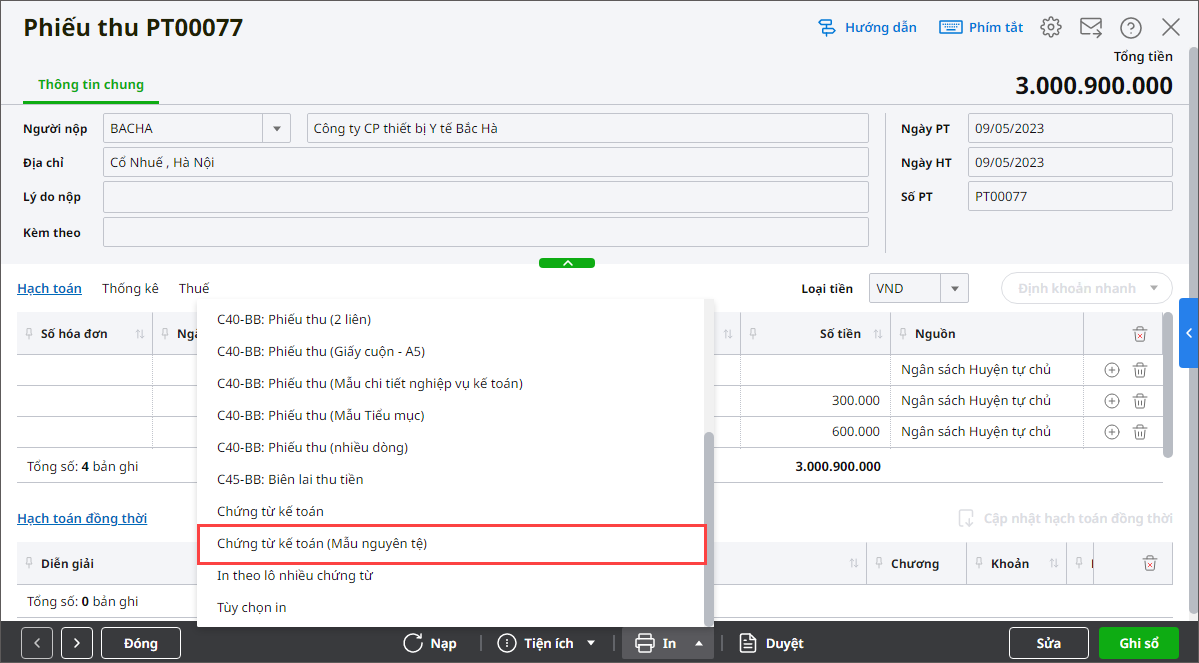Click the 600.000 amount cell

coord(815,432)
